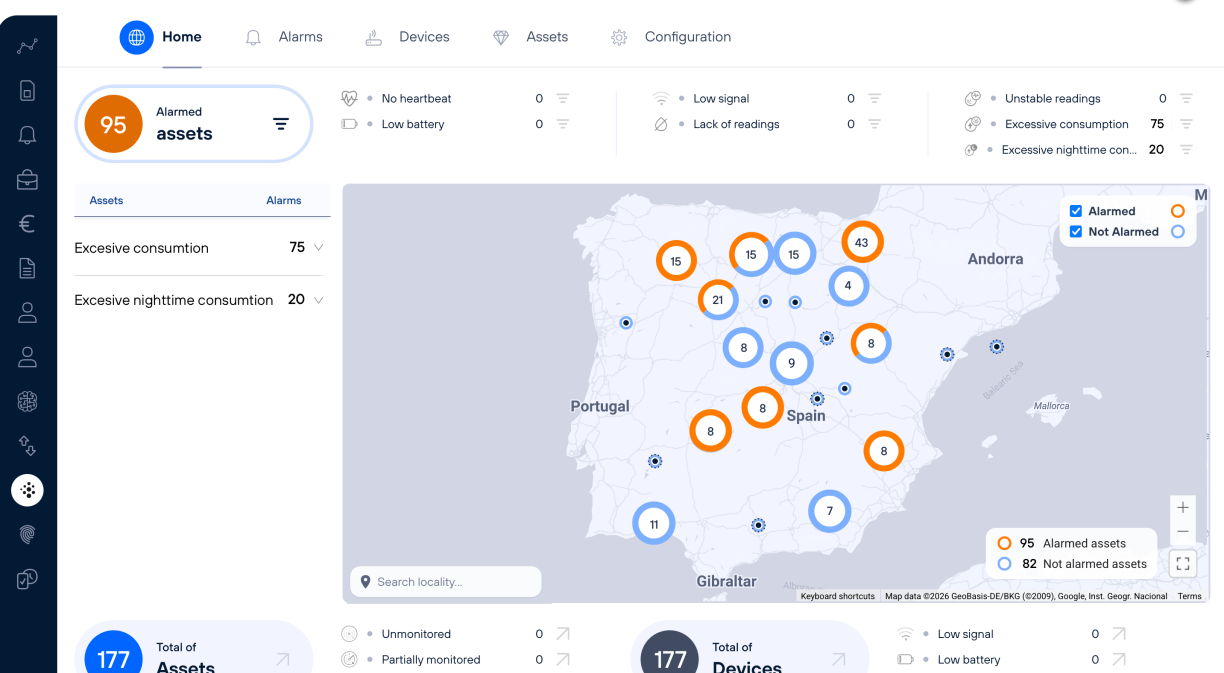Viewport: 1224px width, 673px height.
Task: Click the Alarms column header in asset list
Action: coord(284,200)
